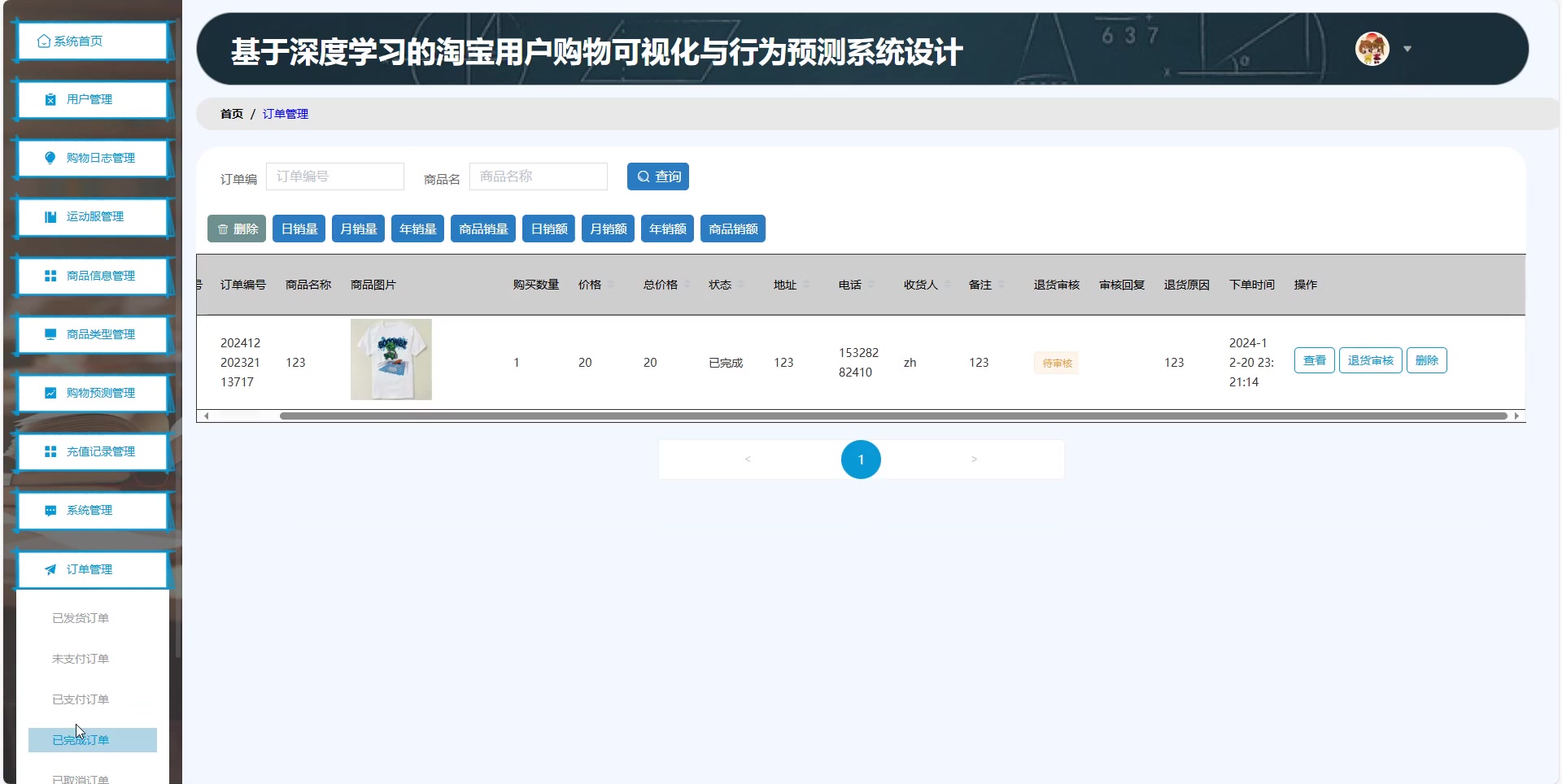Click the 商品图片 column header
Screen dimensions: 1562x784
coord(373,285)
